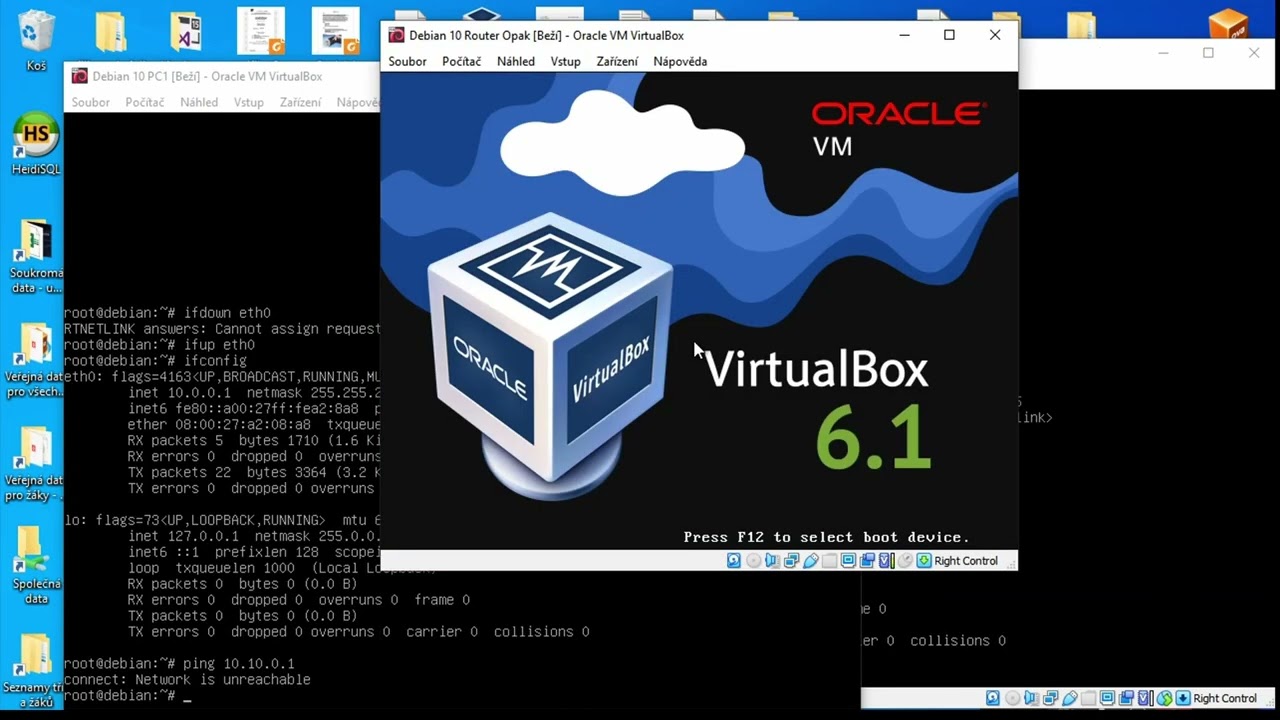The height and width of the screenshot is (720, 1280).
Task: Open Zařízení menu in Router Opak window
Action: (617, 61)
